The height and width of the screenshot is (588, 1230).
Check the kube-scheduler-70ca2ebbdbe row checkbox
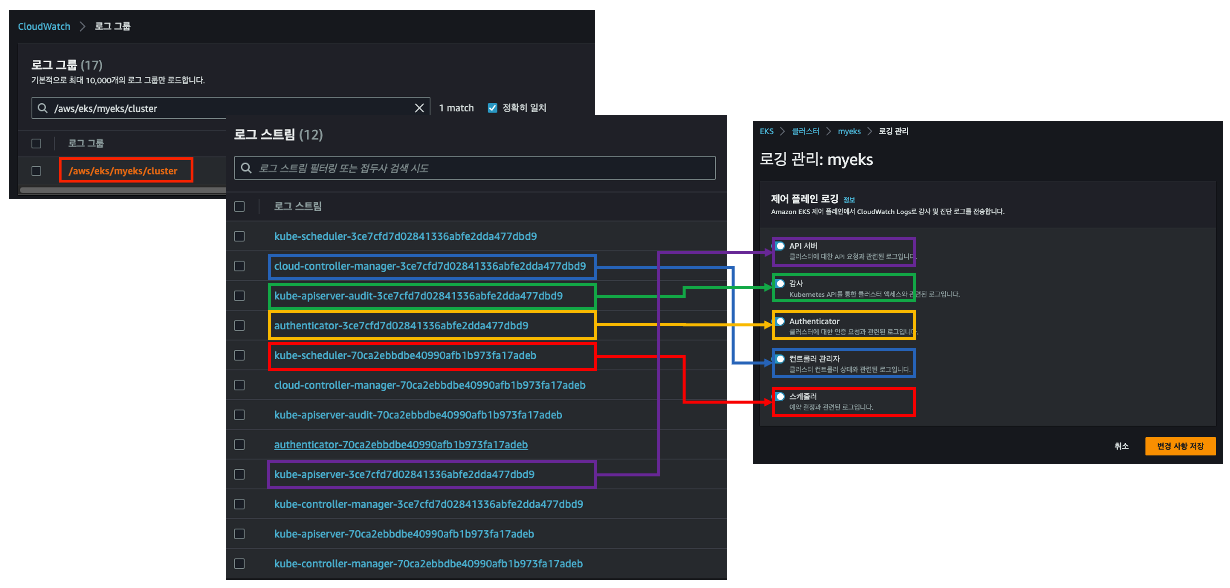(x=239, y=355)
